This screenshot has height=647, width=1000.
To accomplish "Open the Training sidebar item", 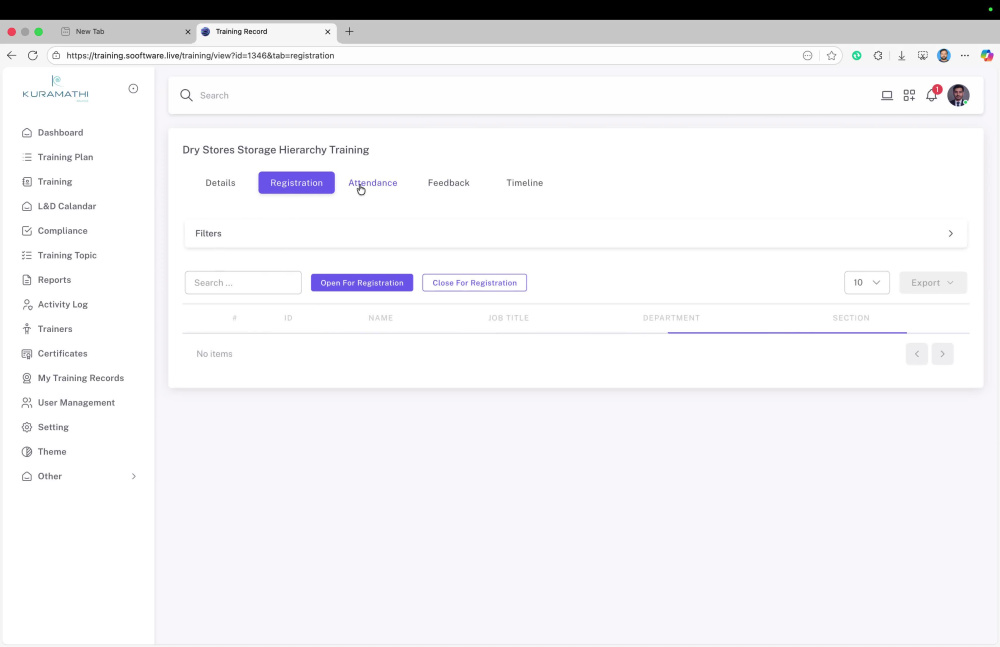I will (54, 182).
